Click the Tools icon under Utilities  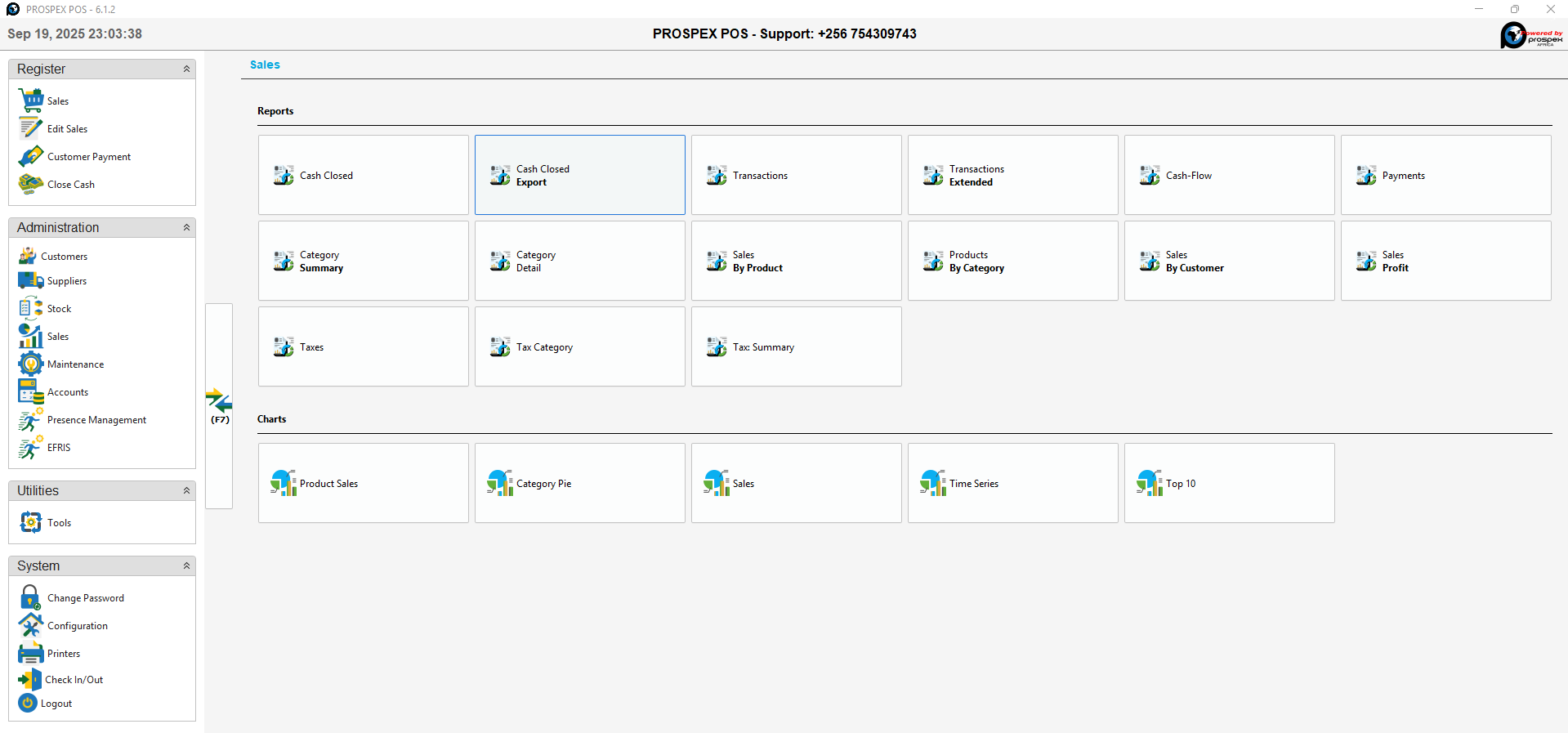click(x=31, y=522)
